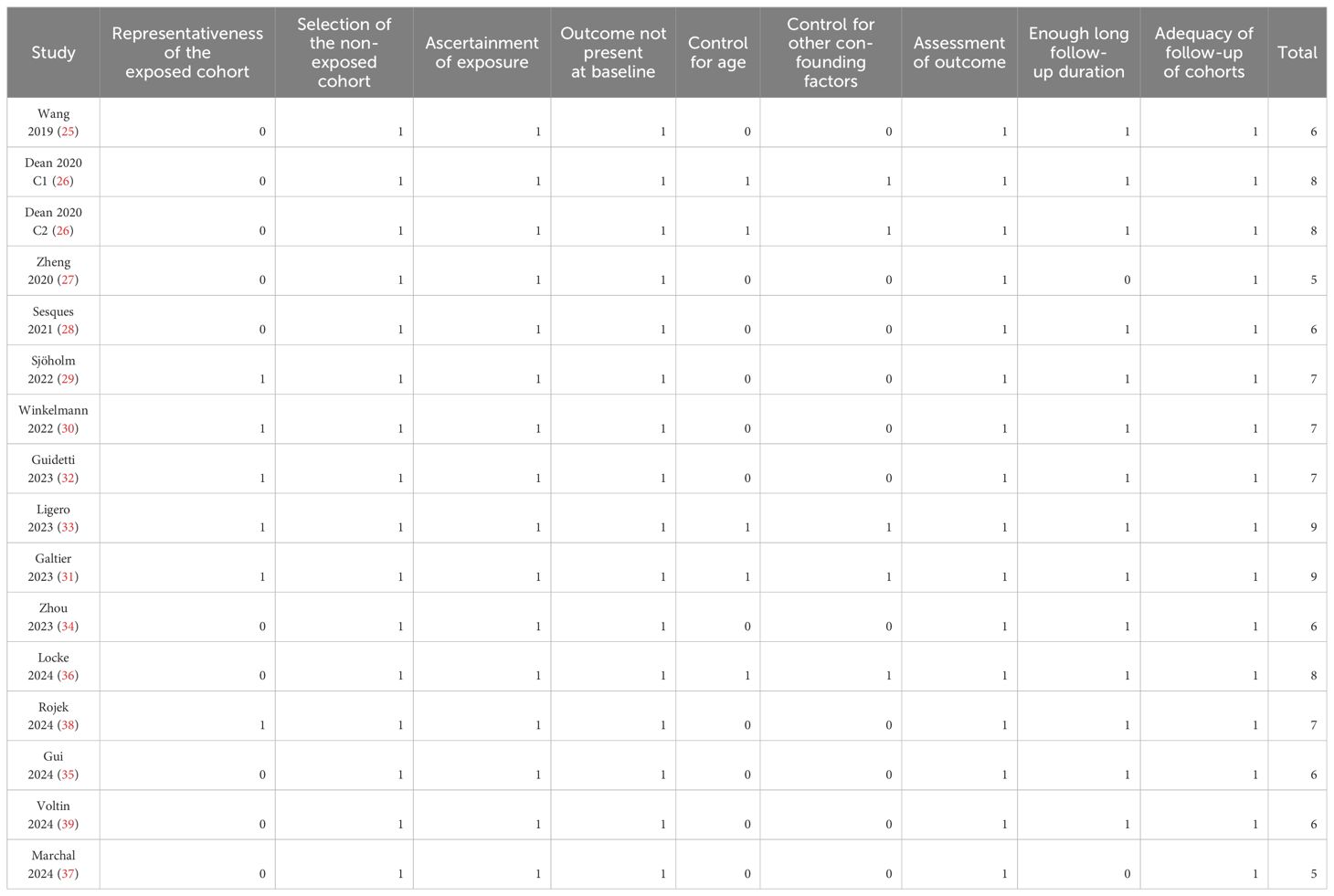Select Representativeness value in Rojek 2024 row
This screenshot has width=1334, height=896.
click(x=262, y=724)
